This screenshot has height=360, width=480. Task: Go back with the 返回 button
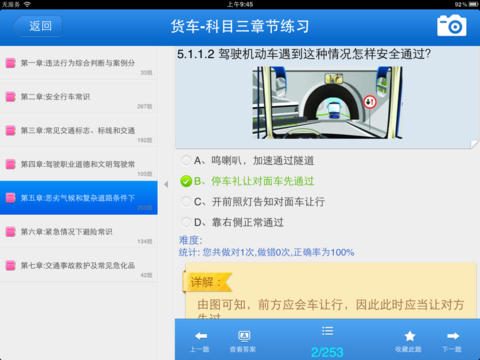coord(39,26)
